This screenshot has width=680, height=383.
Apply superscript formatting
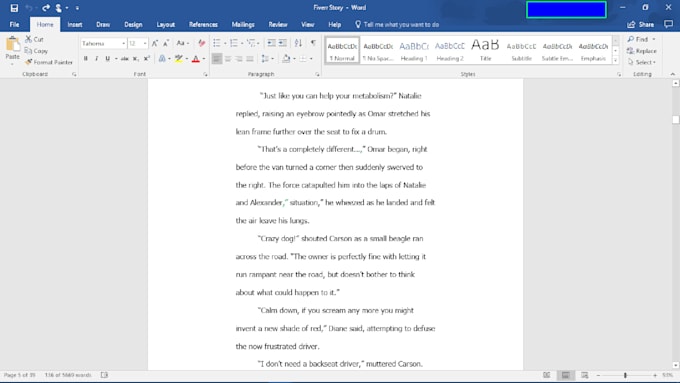click(x=147, y=59)
